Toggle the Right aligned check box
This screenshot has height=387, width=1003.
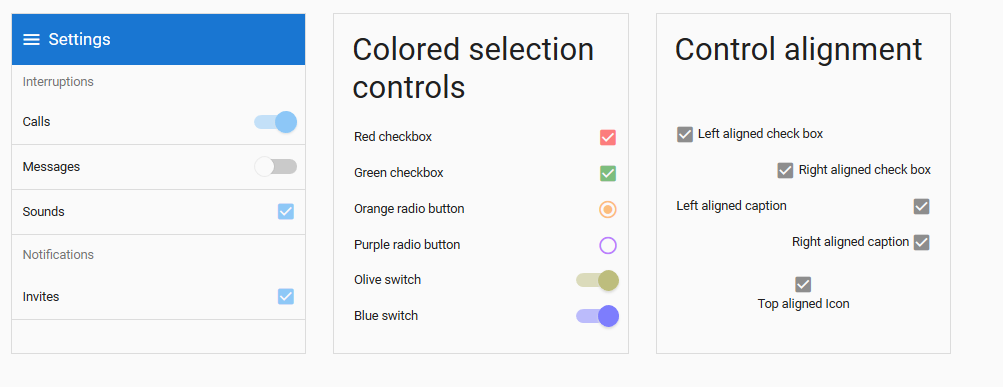786,170
